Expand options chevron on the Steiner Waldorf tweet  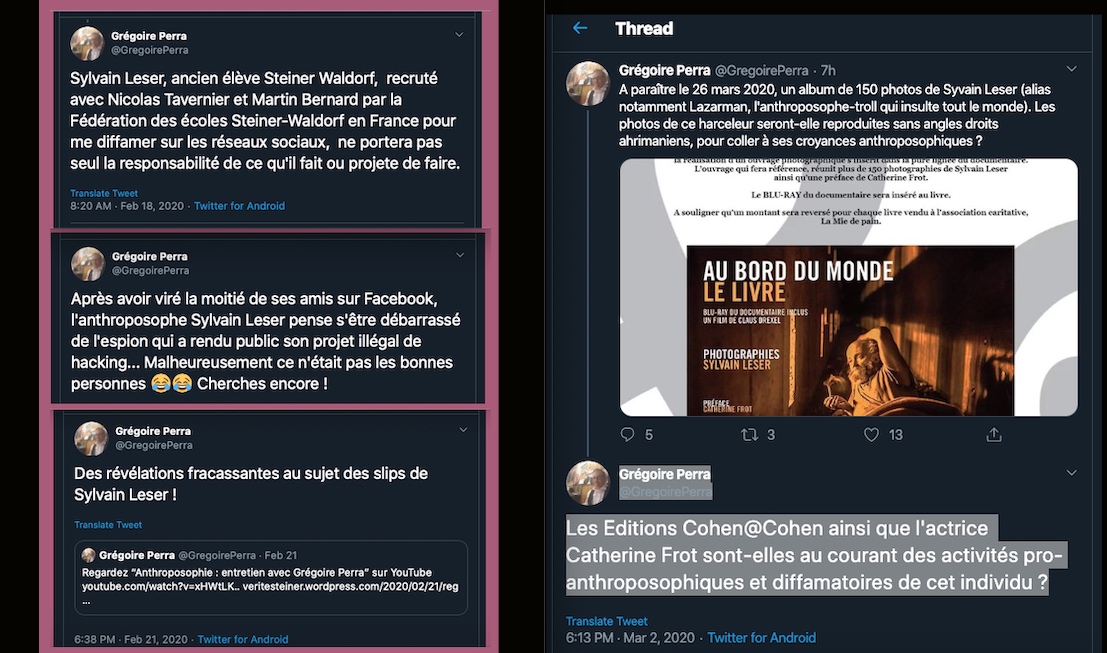pyautogui.click(x=459, y=35)
